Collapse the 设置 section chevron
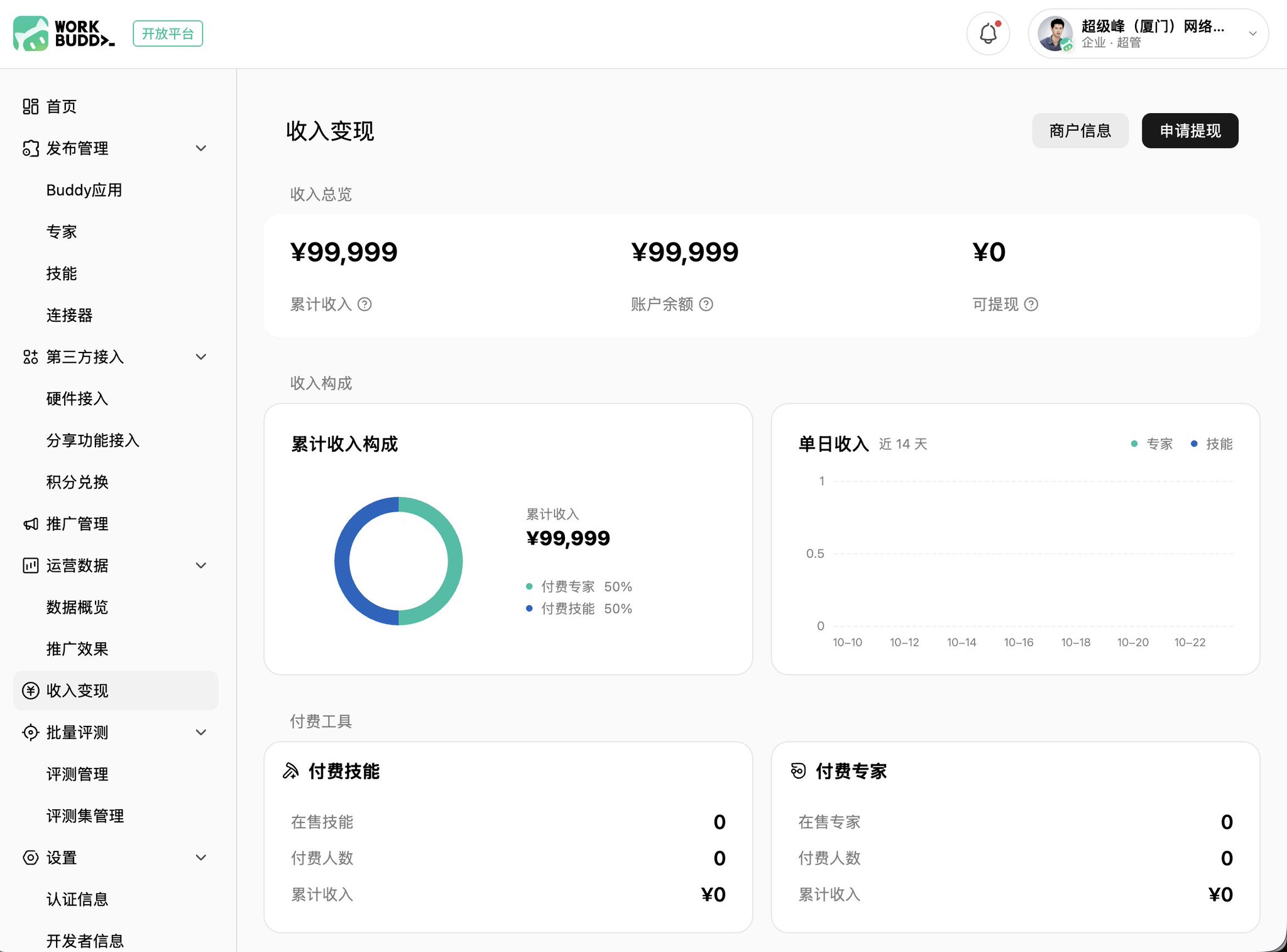 click(x=201, y=858)
